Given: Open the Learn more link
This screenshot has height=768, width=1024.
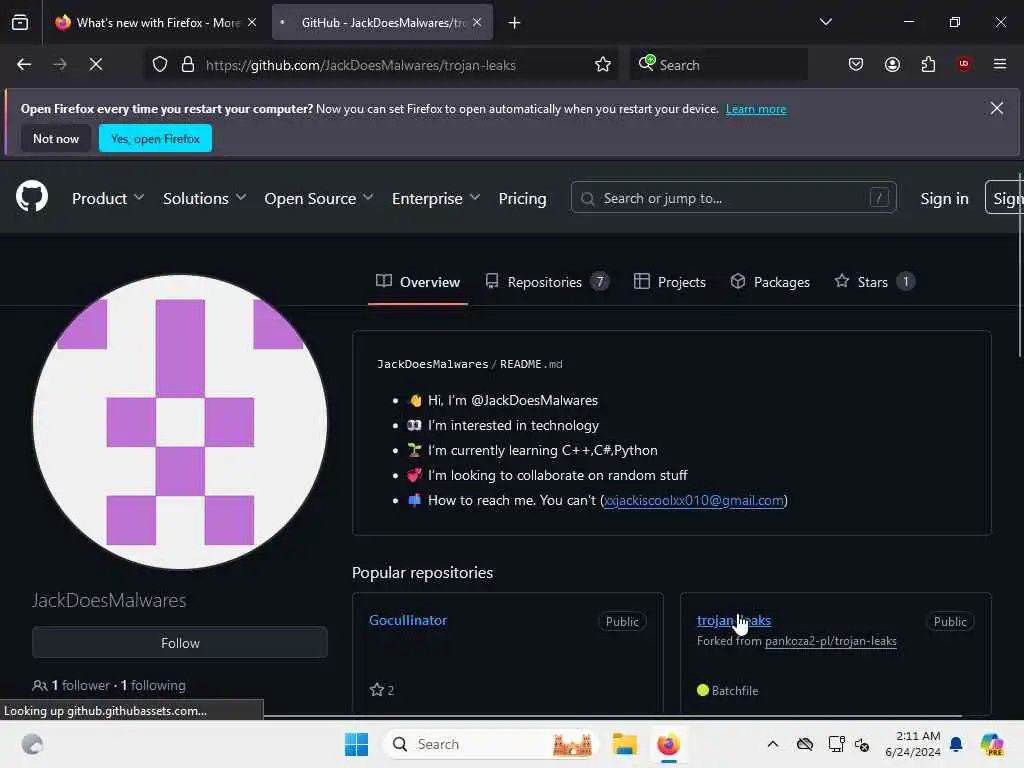Looking at the screenshot, I should (x=756, y=109).
